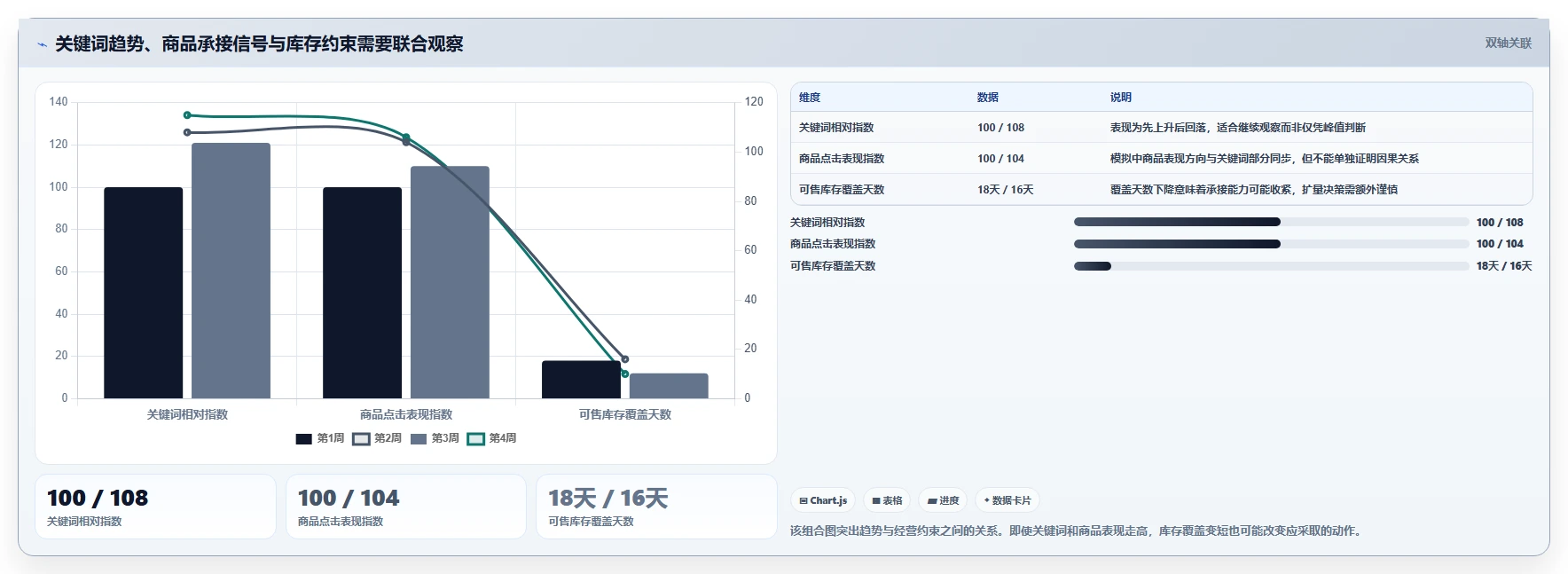Click the 关键词相对指数 progress bar

tap(1271, 222)
